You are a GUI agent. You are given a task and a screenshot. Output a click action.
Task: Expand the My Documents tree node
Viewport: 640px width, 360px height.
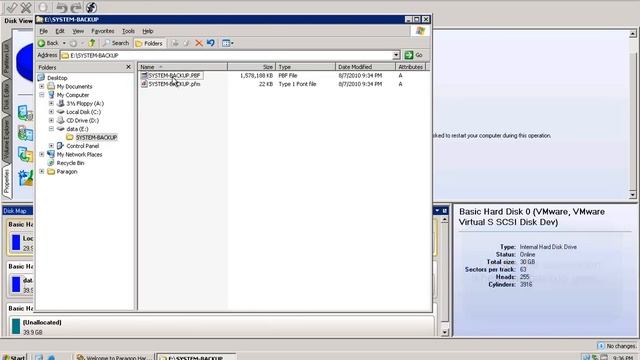[x=42, y=87]
